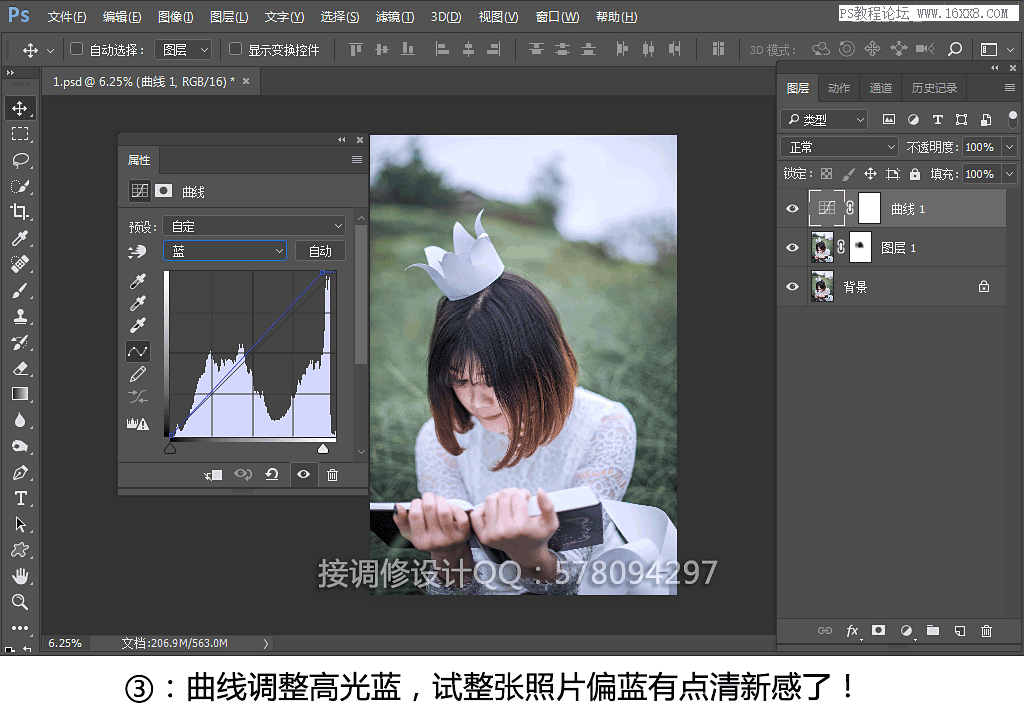
Task: Select the Blur tool
Action: point(20,420)
